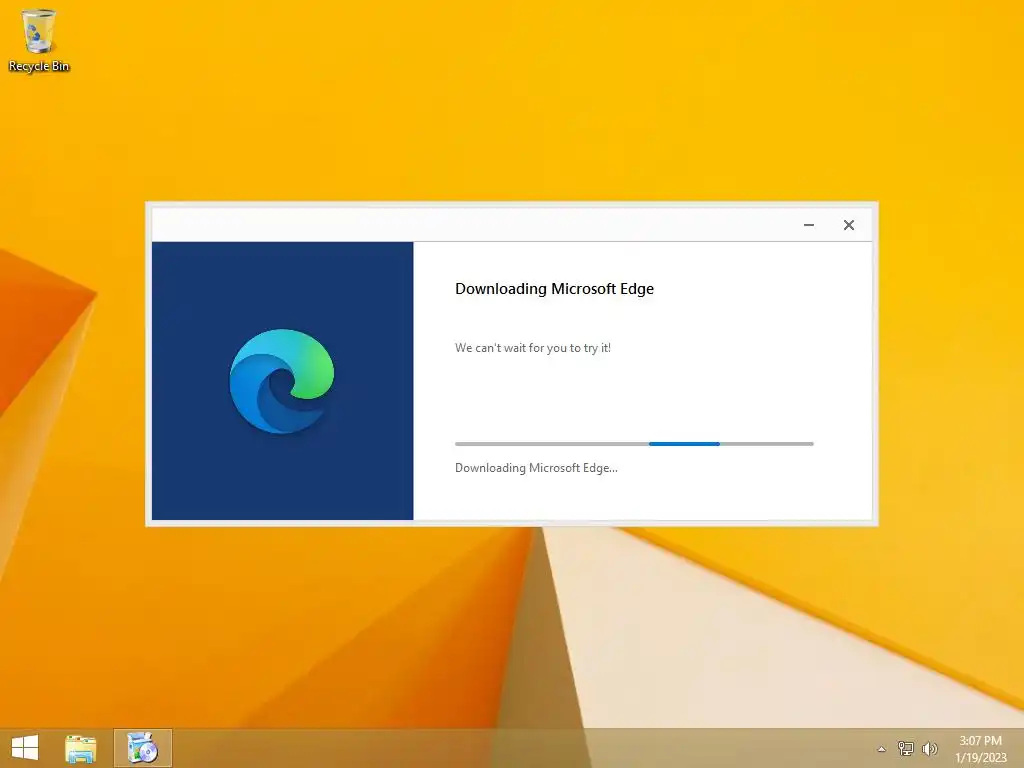Image resolution: width=1024 pixels, height=768 pixels.
Task: Minimize the Edge installer window
Action: pyautogui.click(x=808, y=225)
